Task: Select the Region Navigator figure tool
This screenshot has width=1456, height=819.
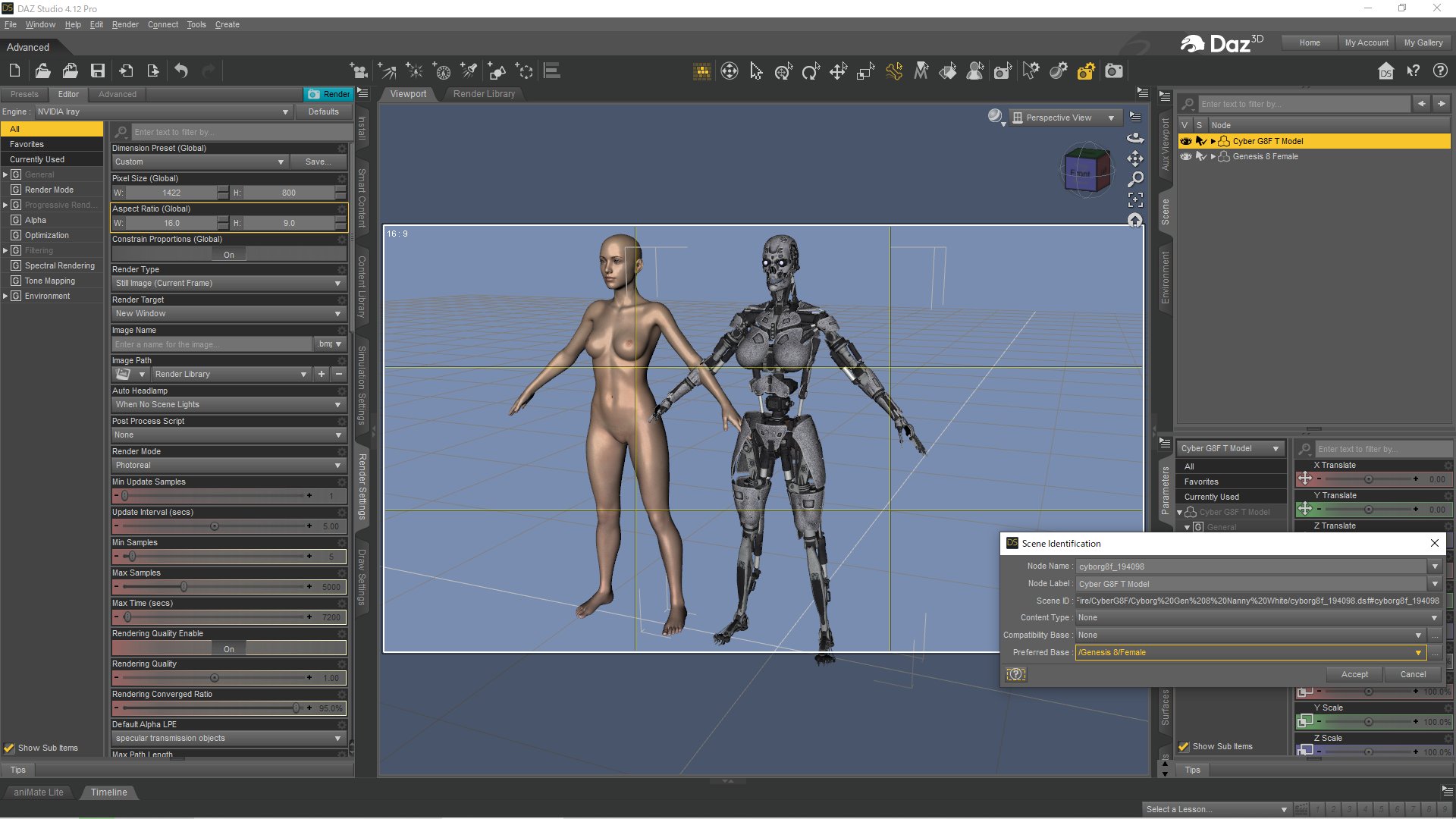Action: point(975,71)
